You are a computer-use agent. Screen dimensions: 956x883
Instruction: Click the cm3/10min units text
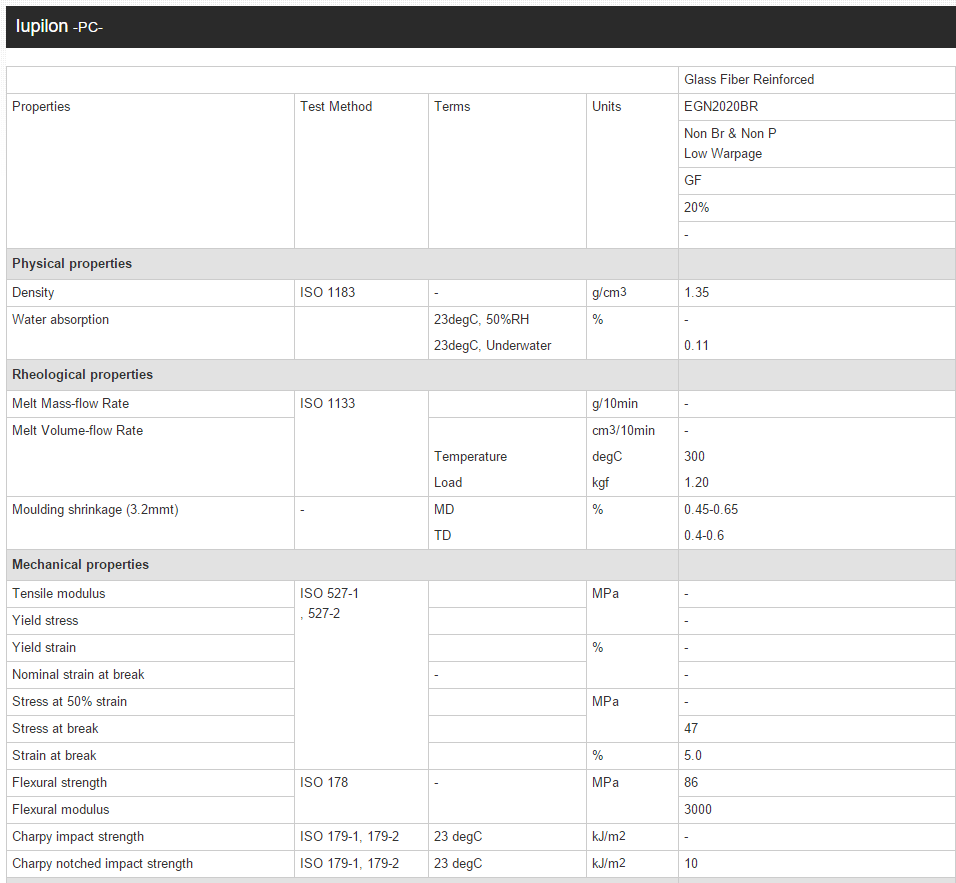click(623, 430)
